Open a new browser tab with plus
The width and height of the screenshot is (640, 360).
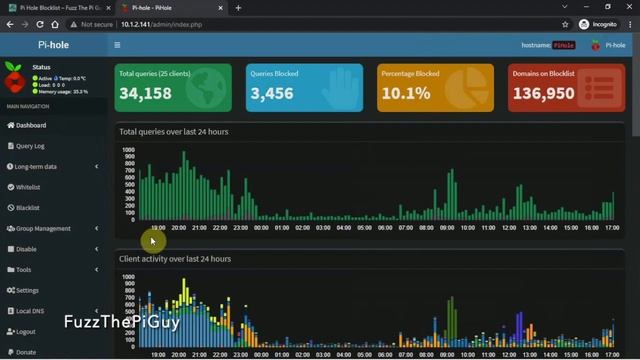tap(238, 8)
